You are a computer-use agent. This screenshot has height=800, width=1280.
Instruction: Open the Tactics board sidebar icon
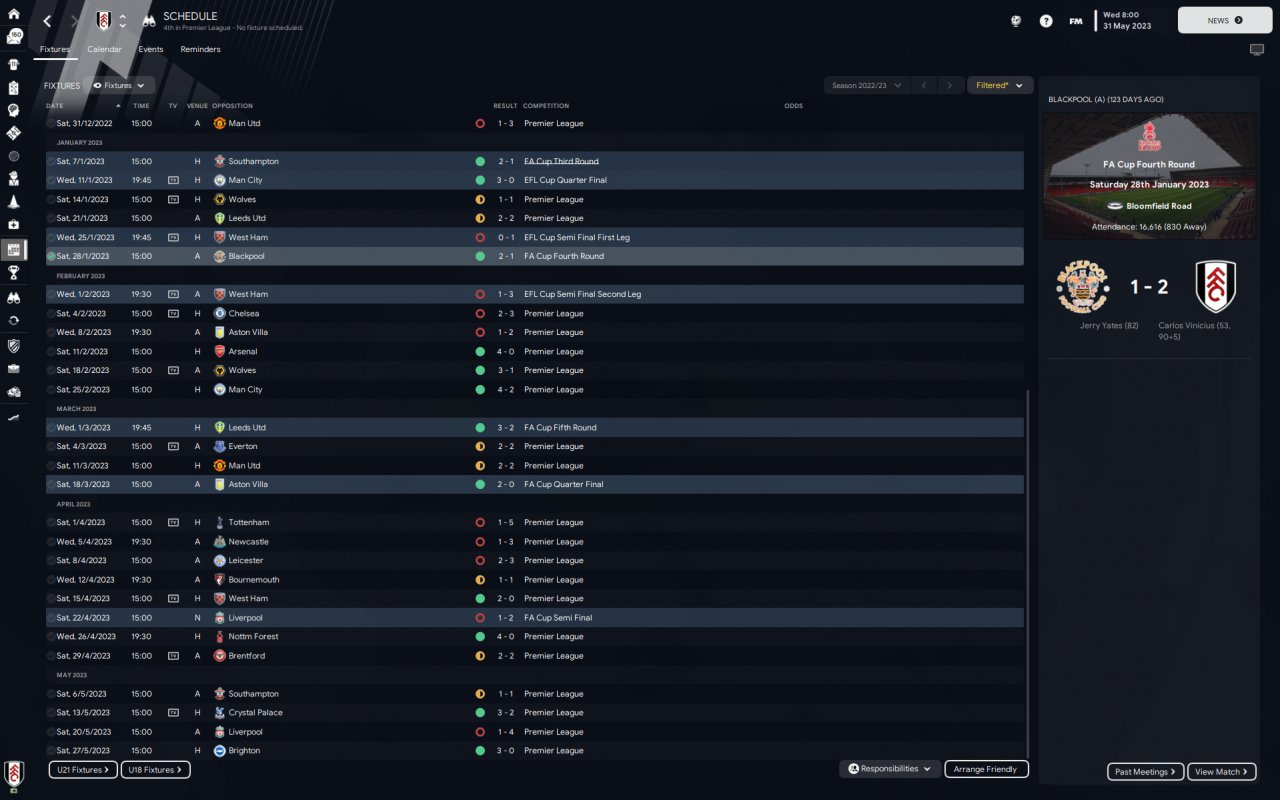click(14, 87)
